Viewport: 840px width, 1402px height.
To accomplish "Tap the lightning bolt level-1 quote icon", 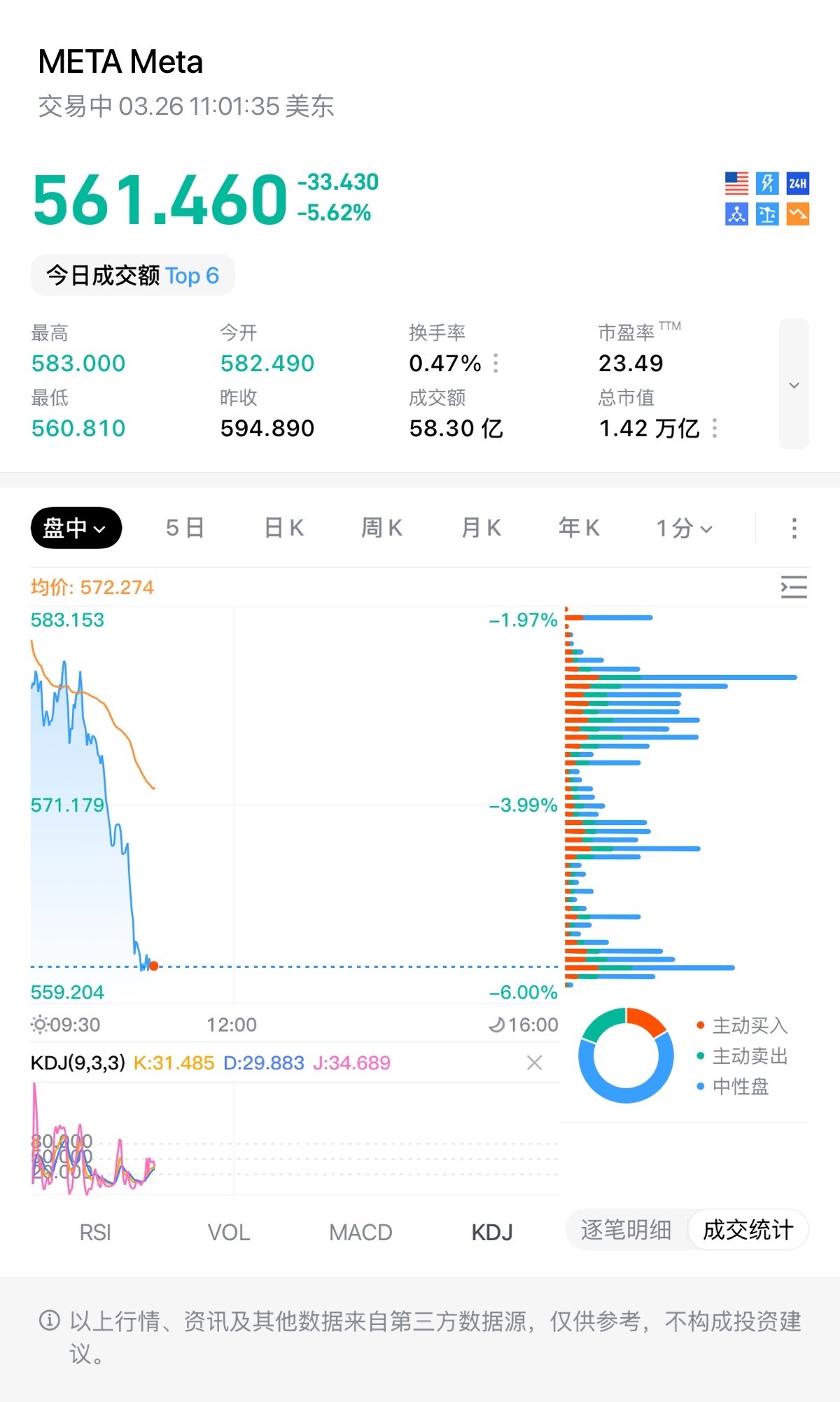I will click(767, 183).
